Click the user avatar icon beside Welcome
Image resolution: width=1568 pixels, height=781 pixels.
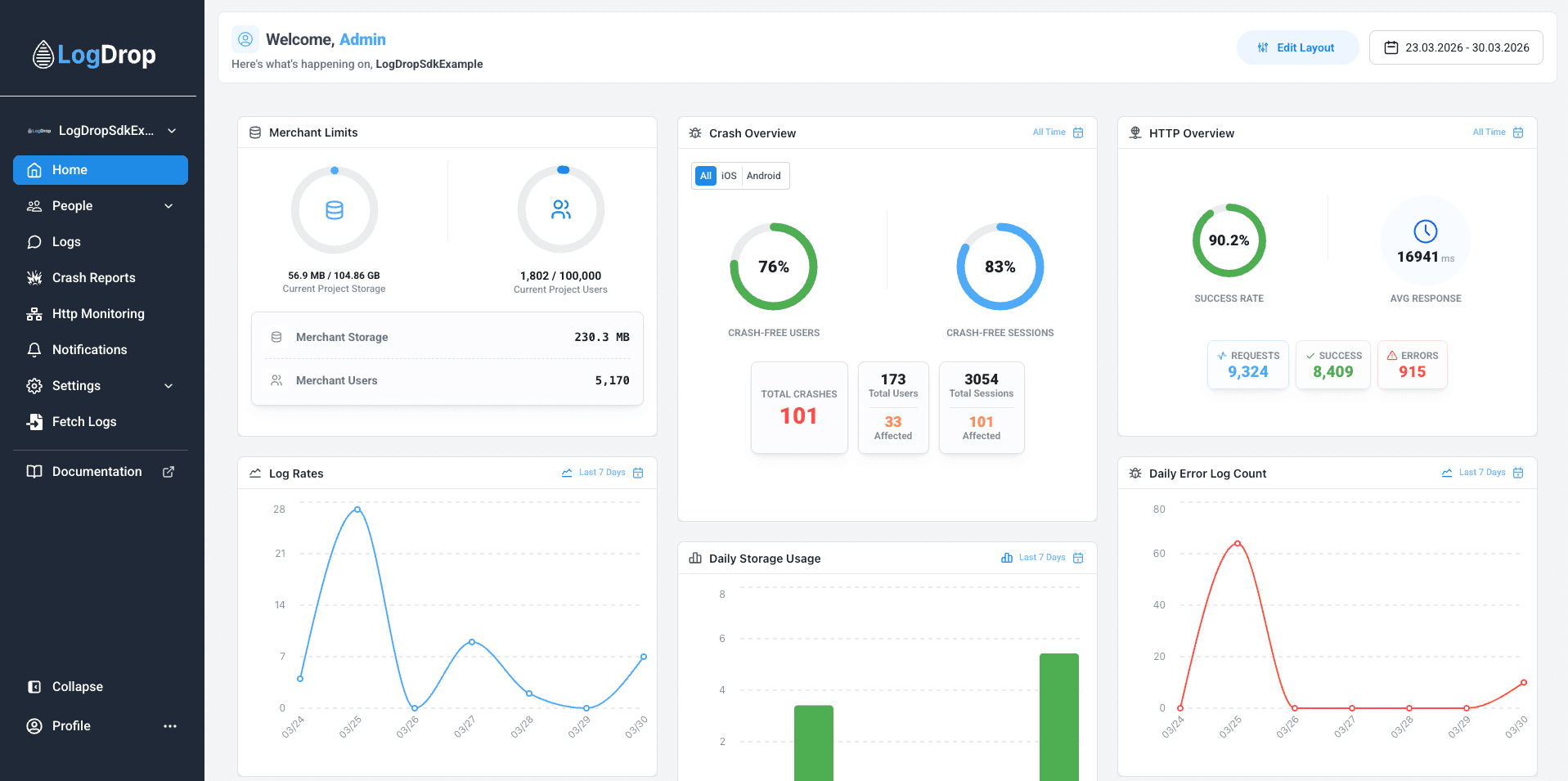[245, 39]
